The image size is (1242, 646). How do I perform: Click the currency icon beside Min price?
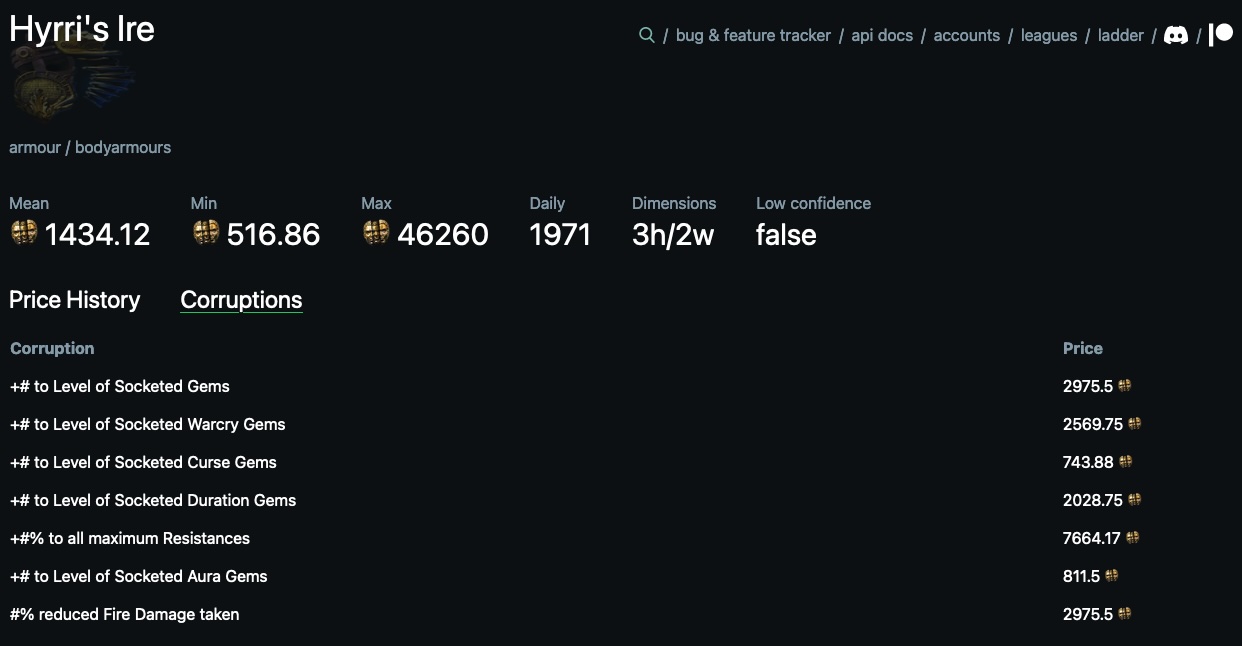[x=206, y=233]
